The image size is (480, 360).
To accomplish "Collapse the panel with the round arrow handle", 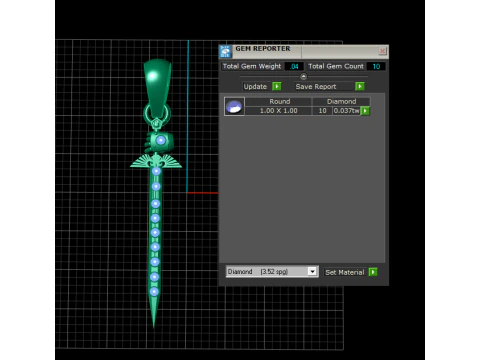I will click(303, 77).
